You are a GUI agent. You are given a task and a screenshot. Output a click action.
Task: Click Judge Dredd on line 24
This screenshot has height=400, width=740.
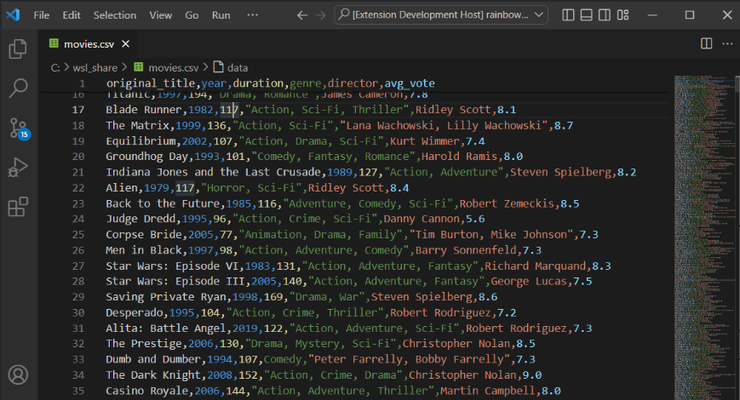click(141, 219)
